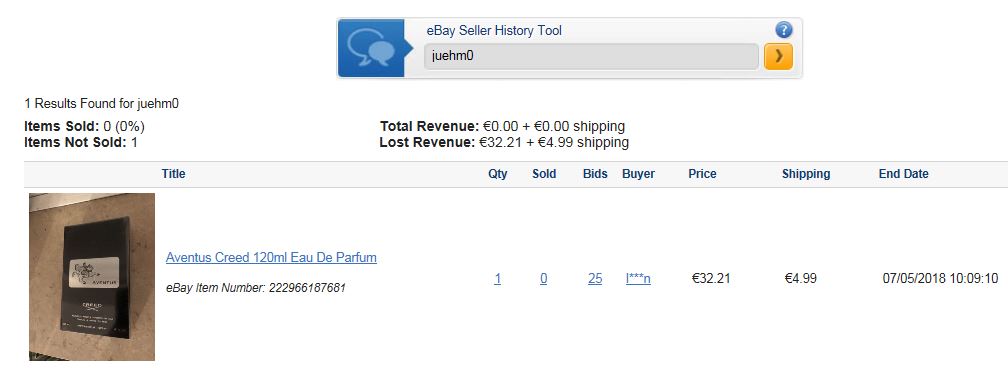Click the eBay Seller History Tool title
Viewport: 1008px width, 368px height.
[494, 30]
